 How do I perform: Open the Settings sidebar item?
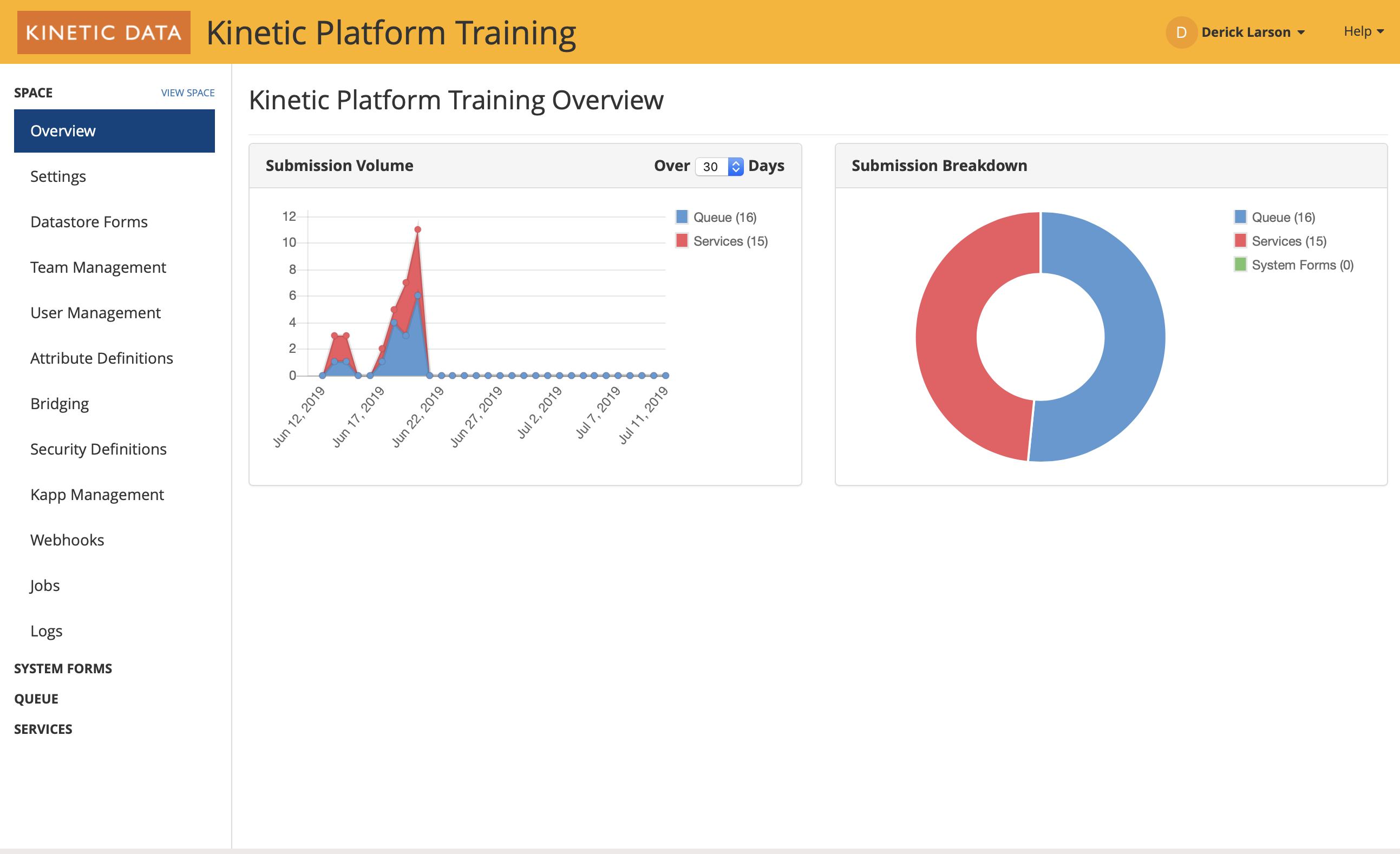(x=58, y=176)
